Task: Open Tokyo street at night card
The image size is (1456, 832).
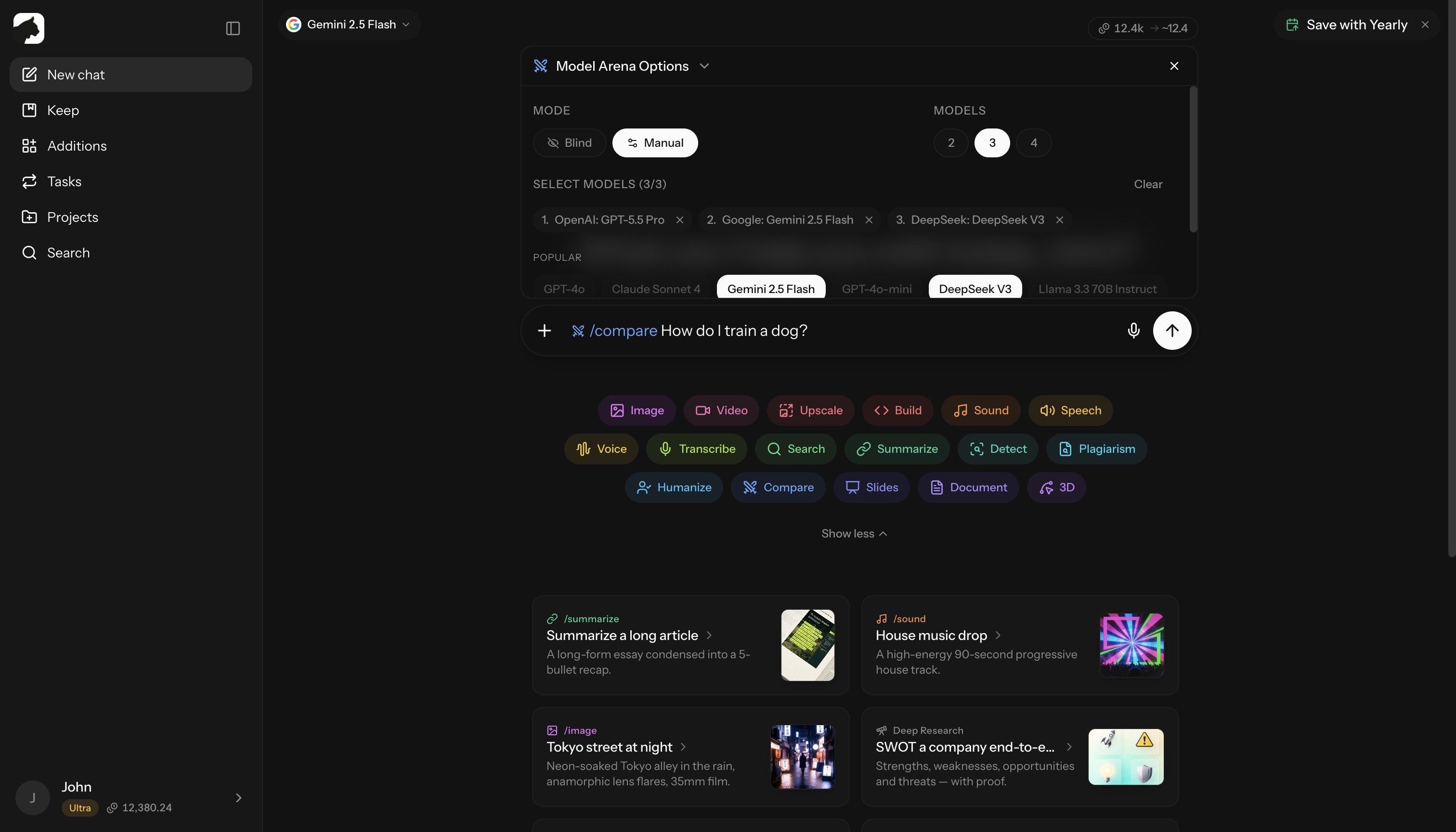Action: (690, 756)
